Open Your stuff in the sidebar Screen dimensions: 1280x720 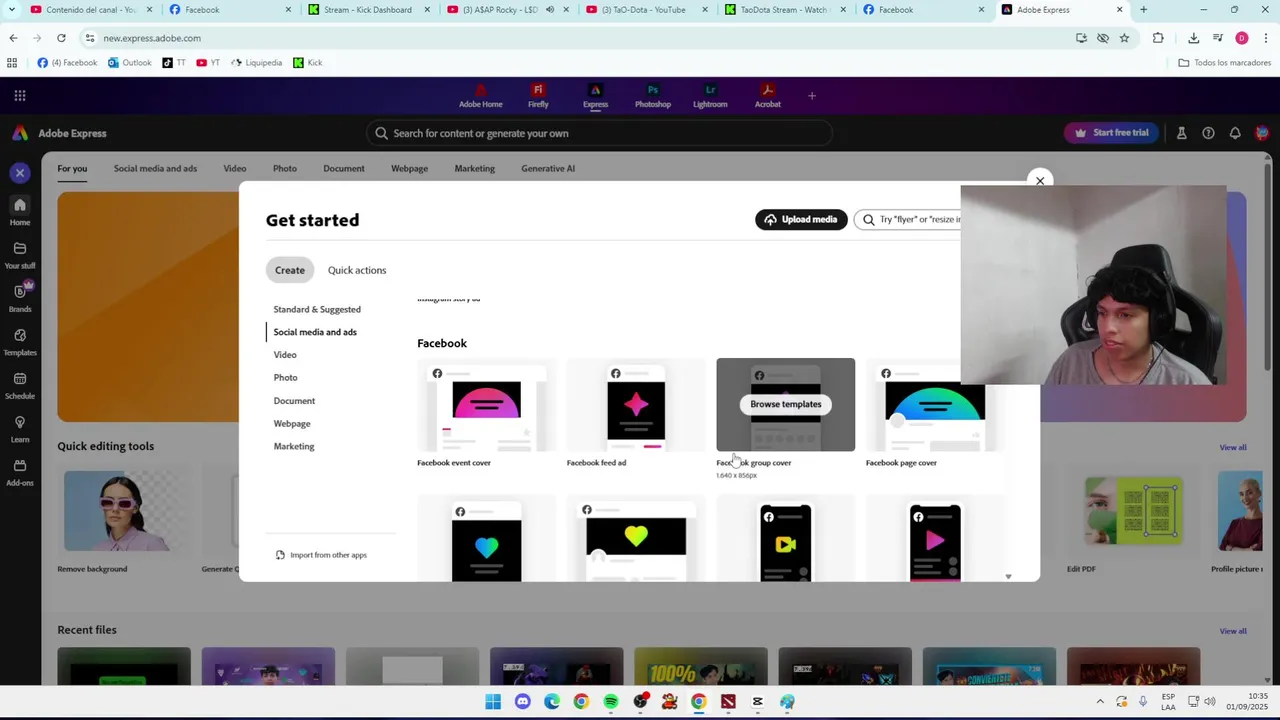[x=20, y=255]
